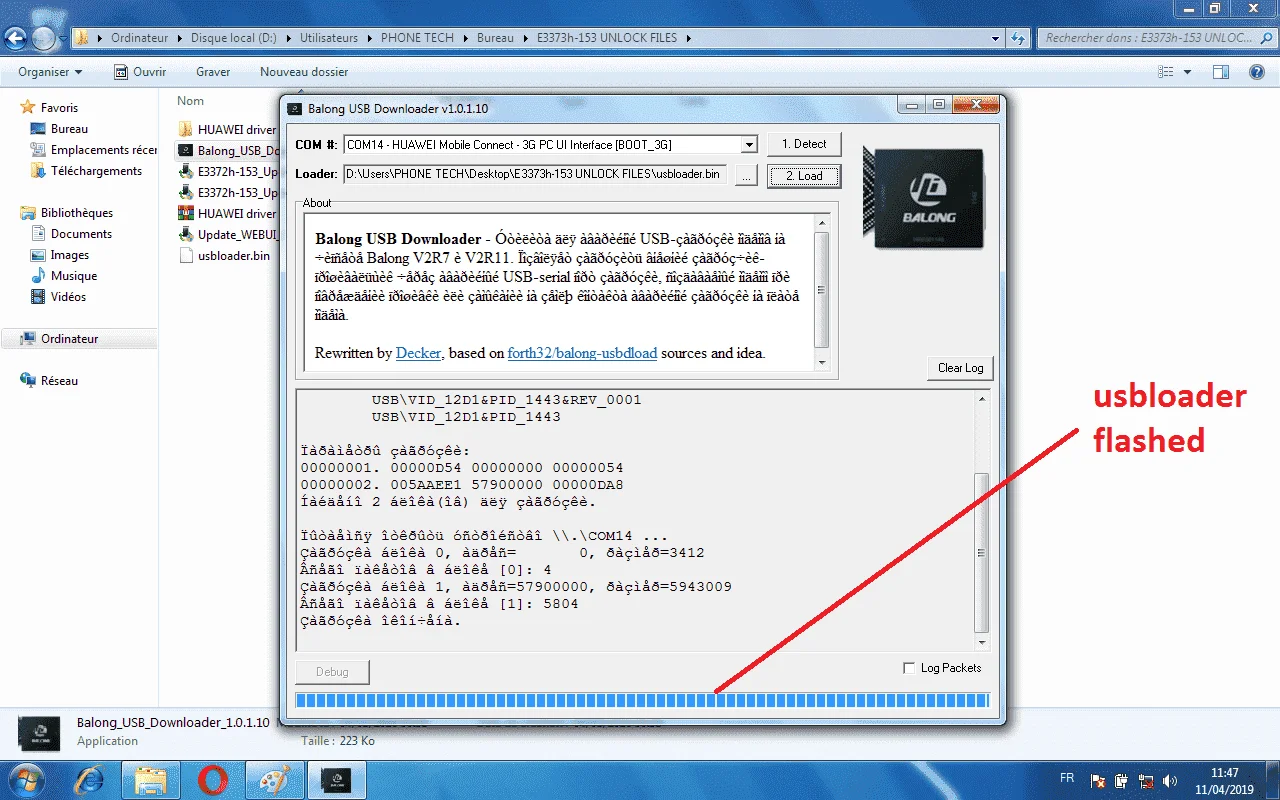Click the Explorer back navigation button

(15, 39)
